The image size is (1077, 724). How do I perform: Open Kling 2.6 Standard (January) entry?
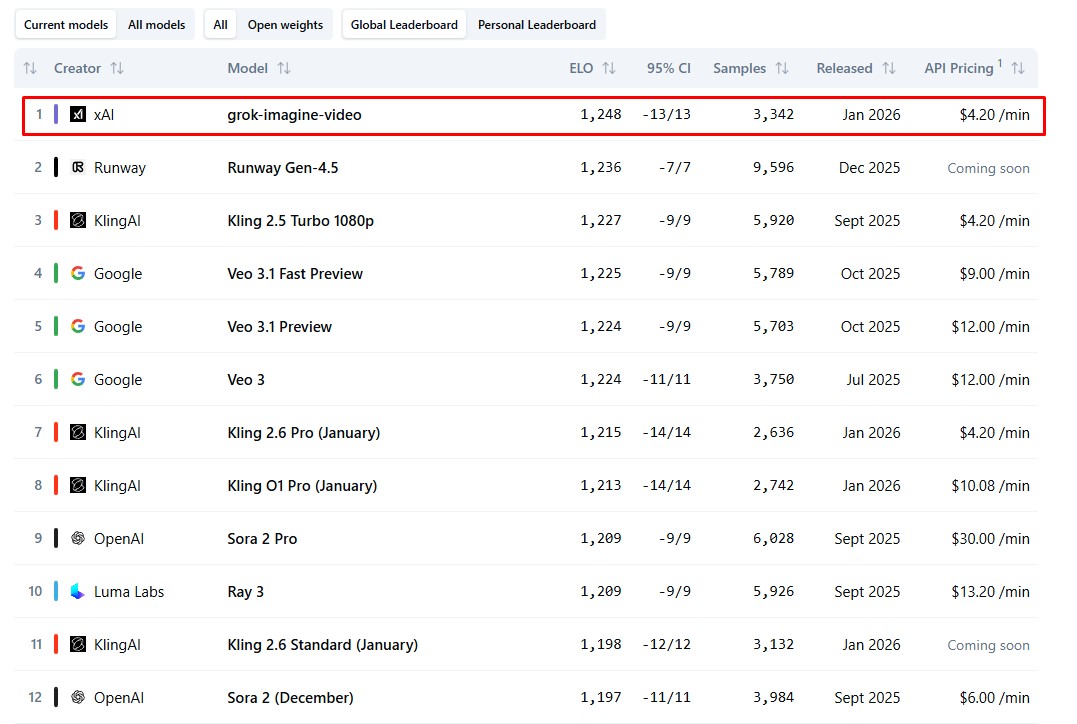[323, 645]
